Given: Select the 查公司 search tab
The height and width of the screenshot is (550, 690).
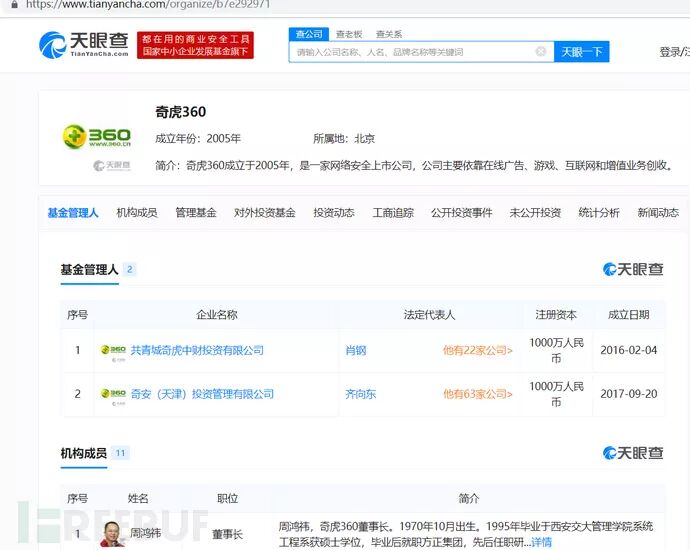Looking at the screenshot, I should pos(309,34).
